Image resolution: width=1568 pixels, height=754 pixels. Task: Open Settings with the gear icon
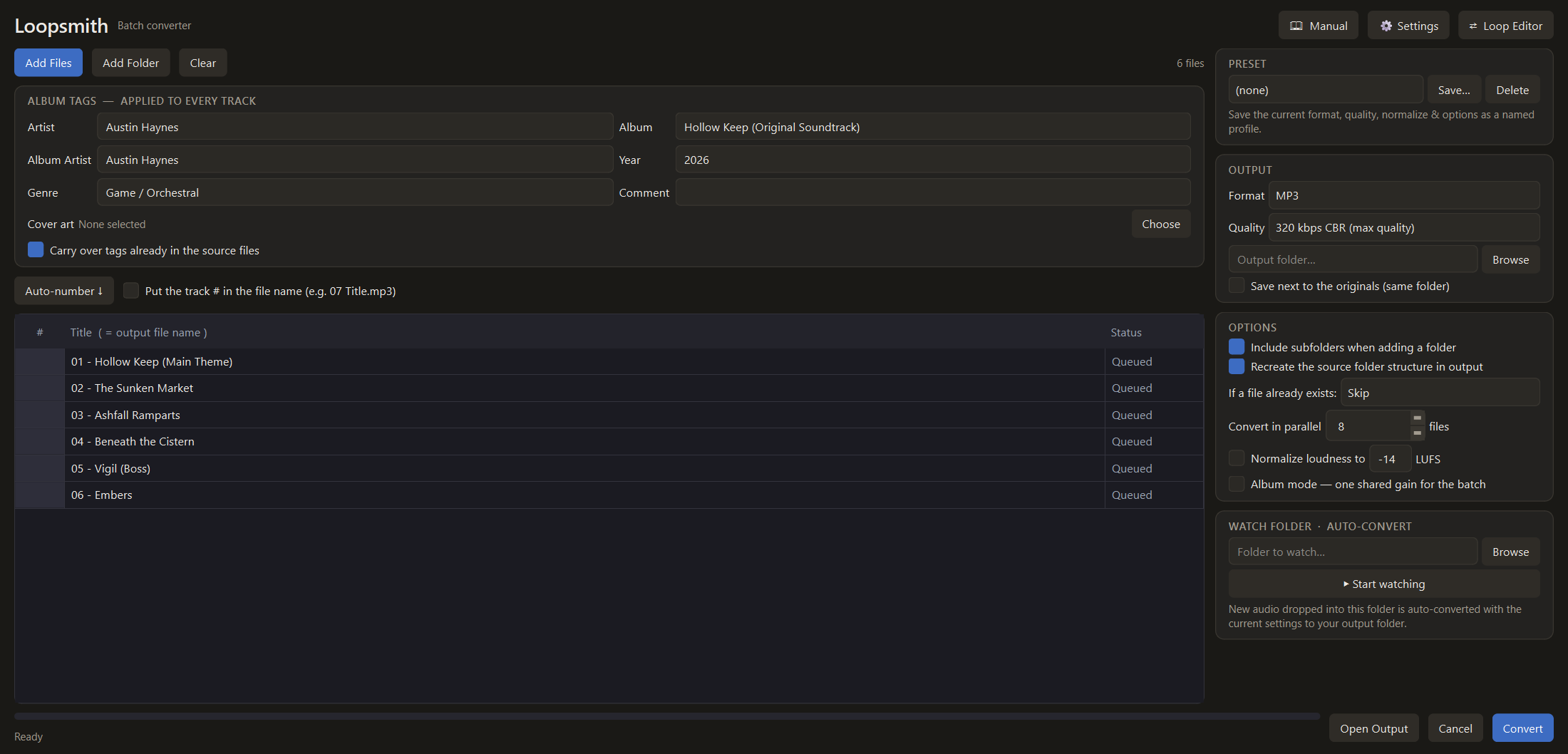tap(1408, 26)
